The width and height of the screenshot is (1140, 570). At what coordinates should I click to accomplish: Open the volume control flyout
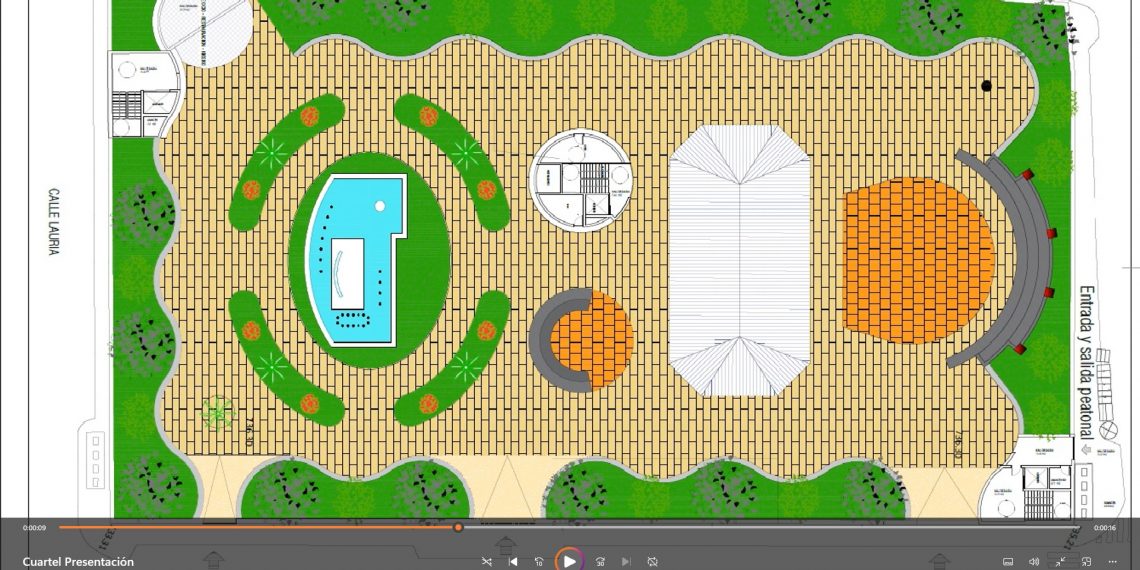click(1034, 562)
